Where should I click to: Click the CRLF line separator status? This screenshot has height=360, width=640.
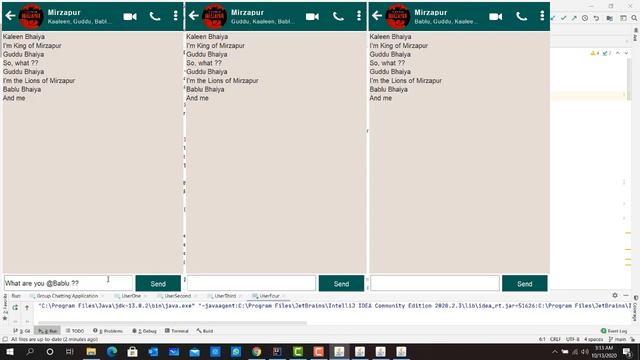point(555,339)
